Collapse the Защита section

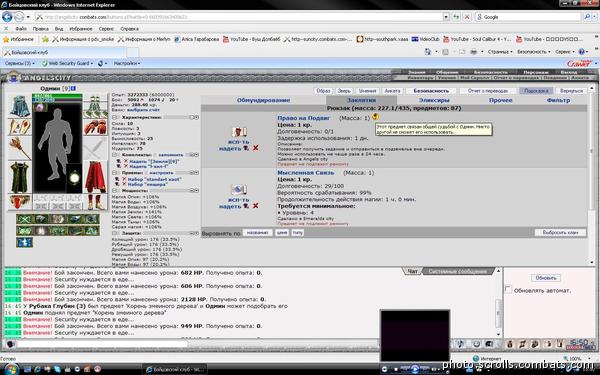115,233
